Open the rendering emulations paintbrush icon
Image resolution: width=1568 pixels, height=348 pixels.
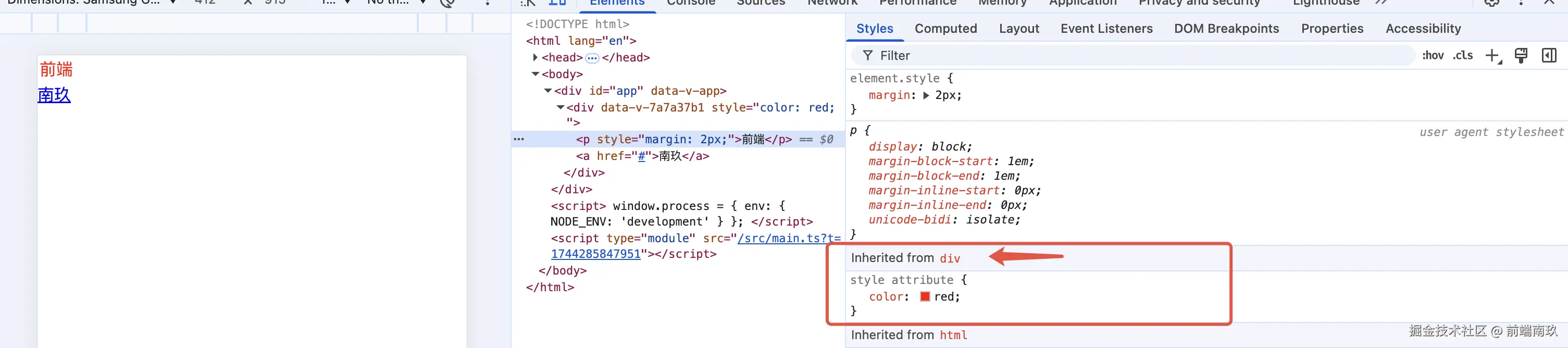click(x=1521, y=56)
